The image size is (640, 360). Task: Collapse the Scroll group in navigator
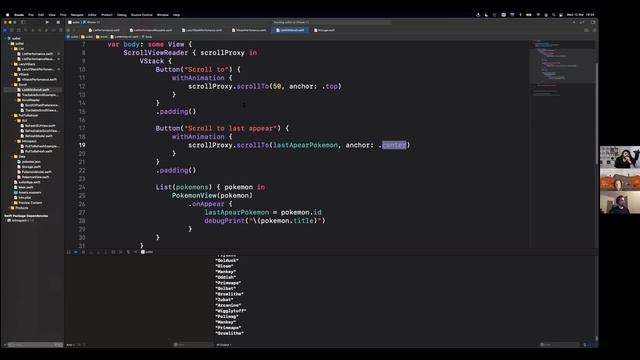[x=13, y=84]
